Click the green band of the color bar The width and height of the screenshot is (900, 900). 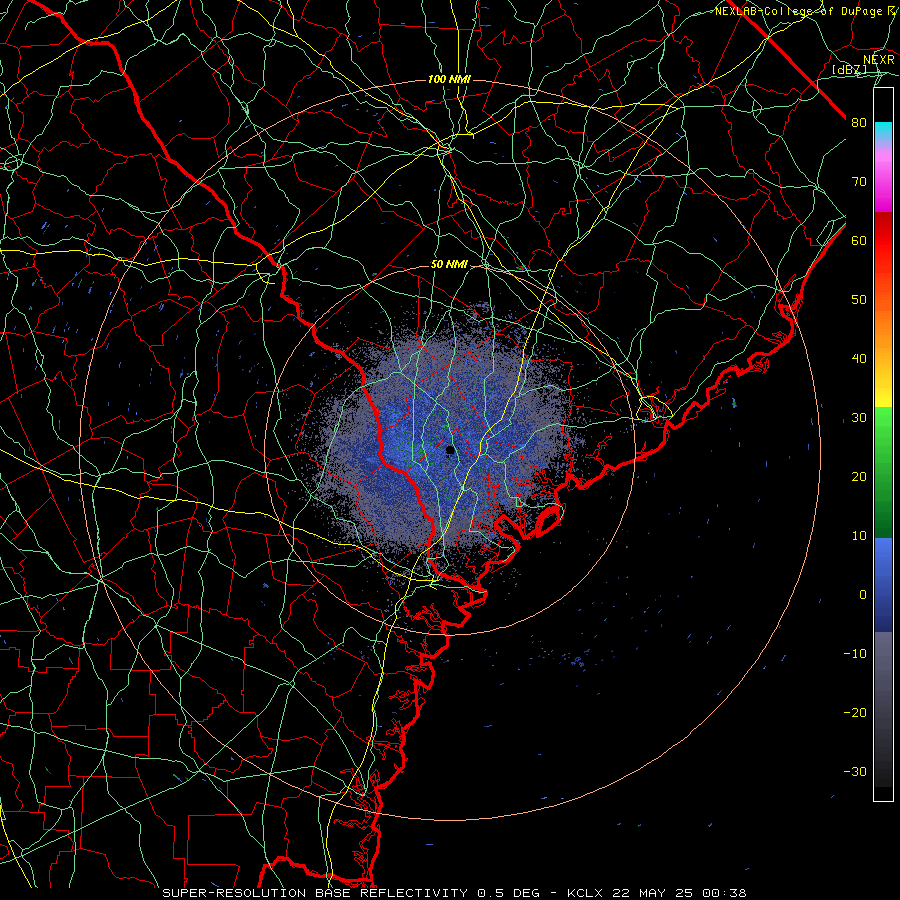point(883,471)
